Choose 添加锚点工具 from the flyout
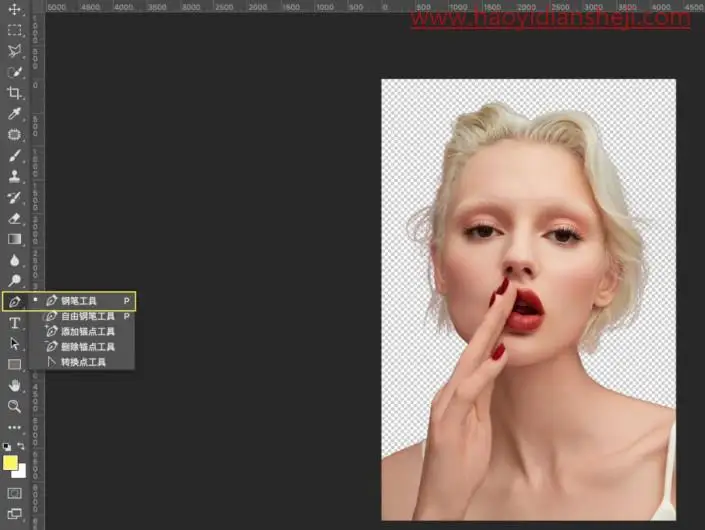Screen dimensions: 705x530 point(82,332)
